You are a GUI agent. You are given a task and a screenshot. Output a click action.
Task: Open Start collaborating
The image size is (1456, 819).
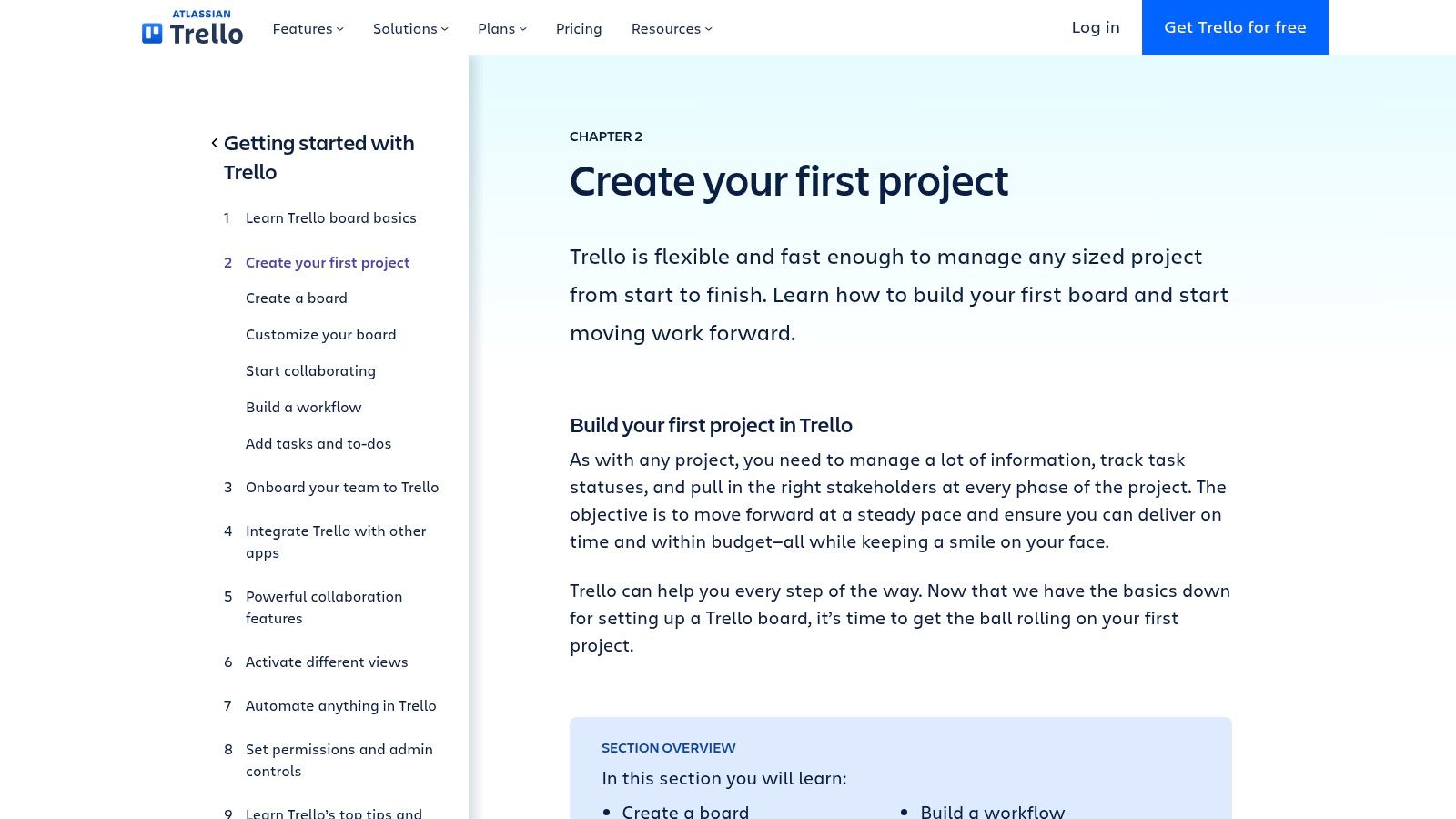coord(310,370)
